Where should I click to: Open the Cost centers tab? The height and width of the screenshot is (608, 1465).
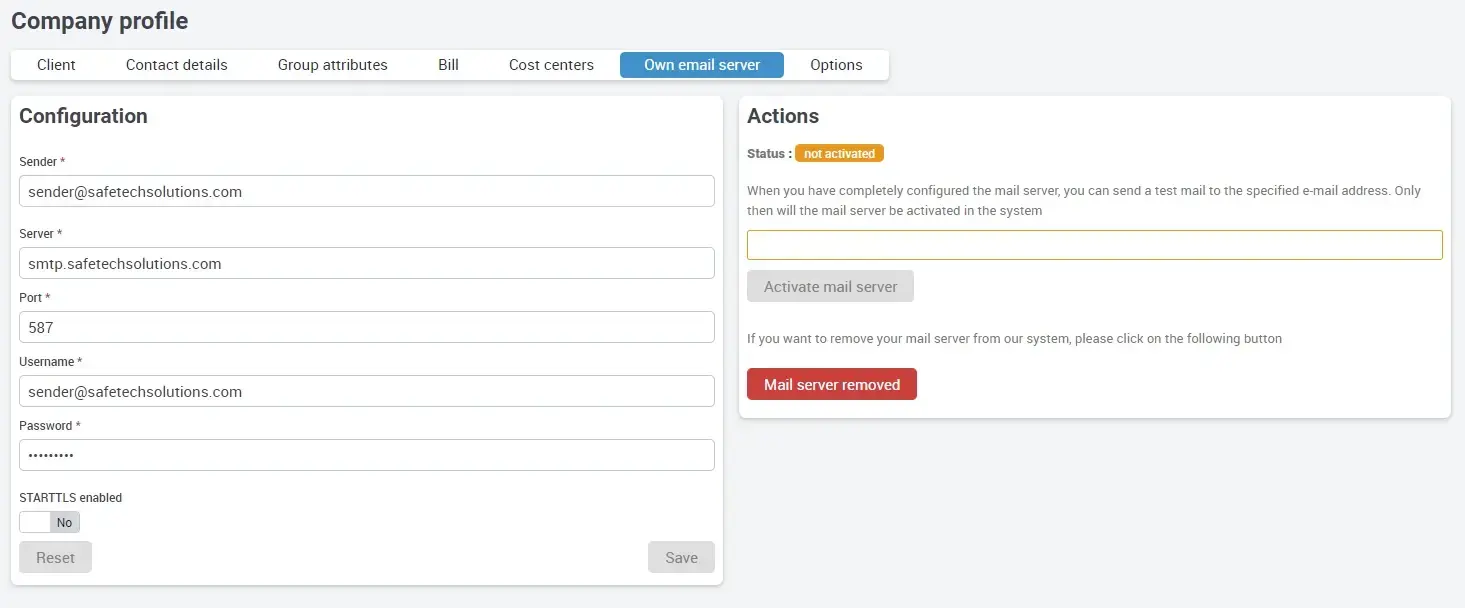coord(551,65)
